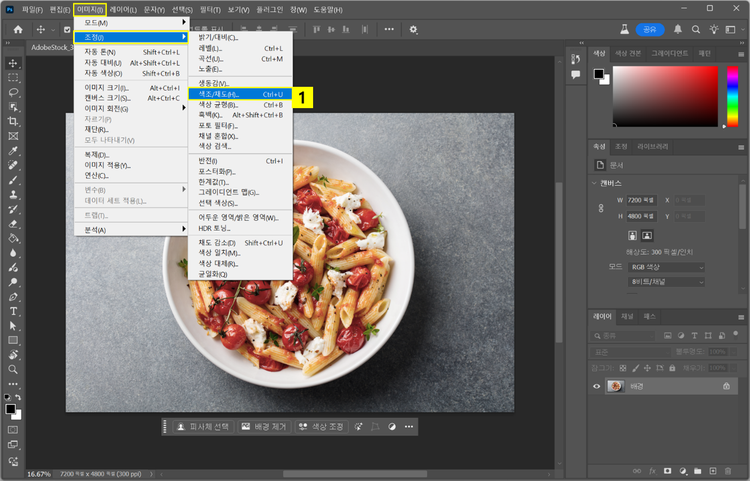Select the Path Selection arrow tool
Image resolution: width=750 pixels, height=481 pixels.
(13, 326)
